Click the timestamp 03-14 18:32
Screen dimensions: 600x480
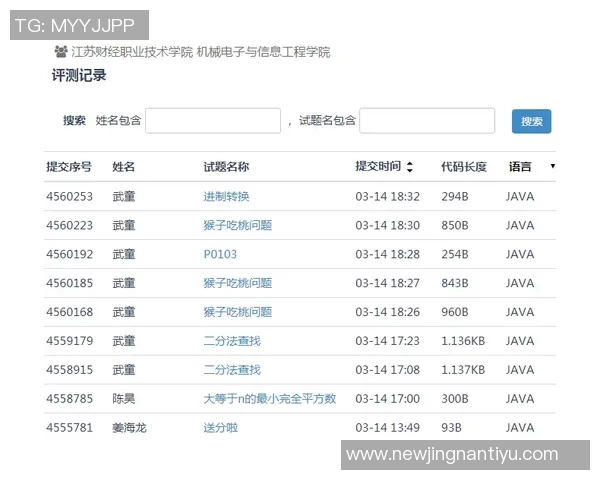point(387,196)
